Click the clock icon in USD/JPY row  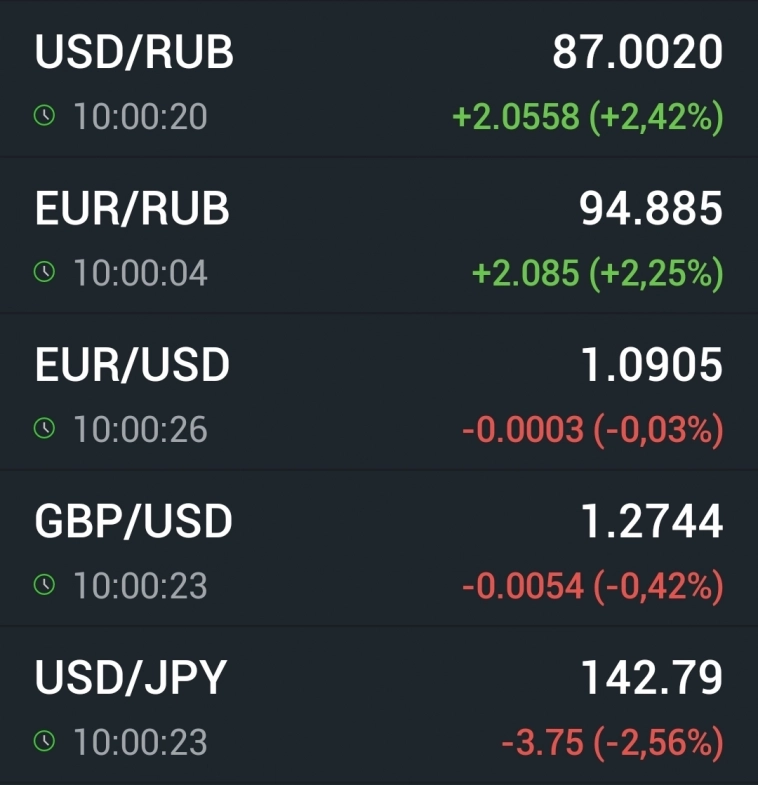[x=44, y=741]
